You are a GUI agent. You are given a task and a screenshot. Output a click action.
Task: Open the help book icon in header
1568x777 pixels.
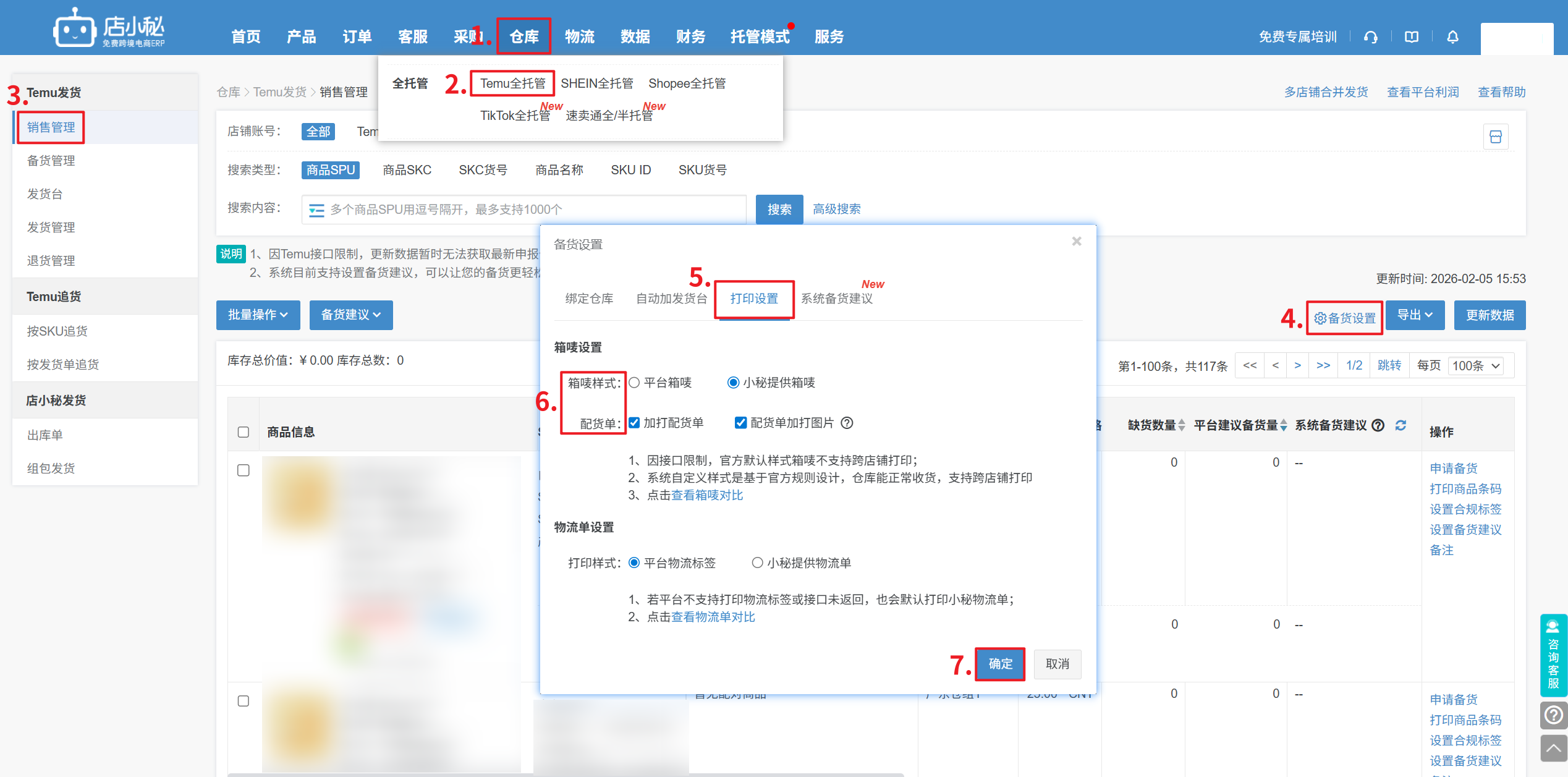coord(1412,37)
